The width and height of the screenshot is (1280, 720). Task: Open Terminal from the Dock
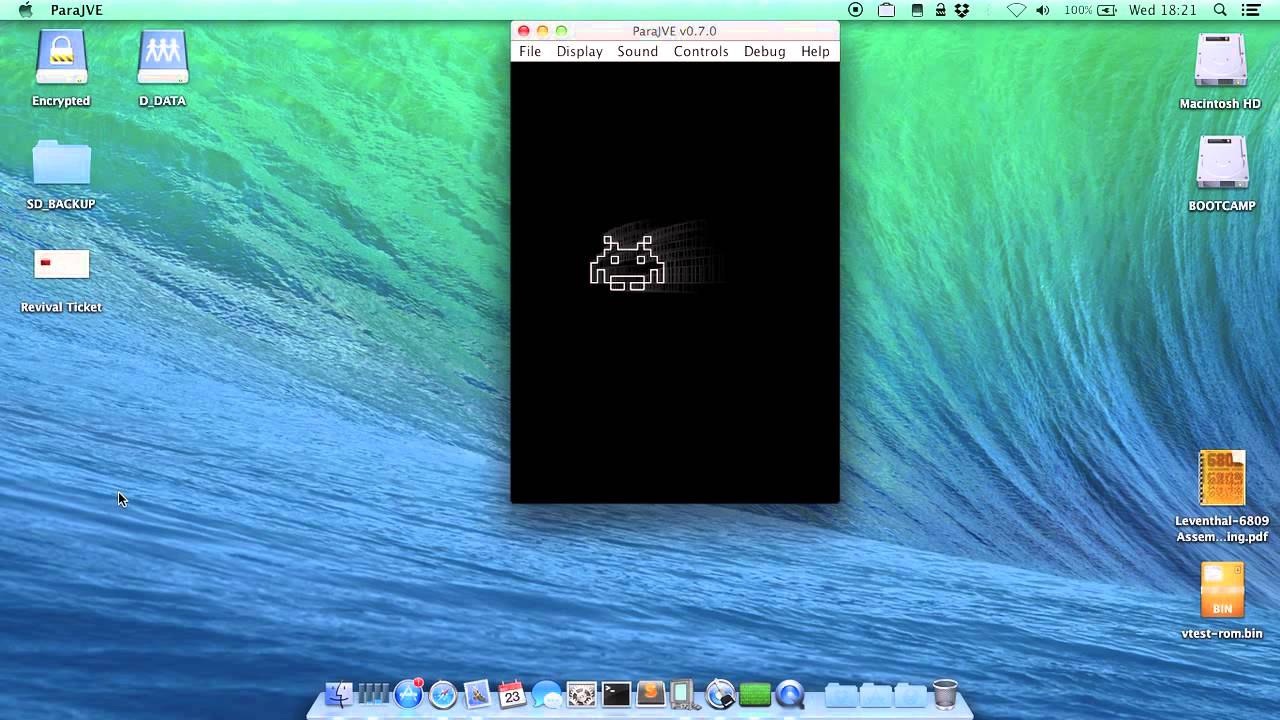pos(616,693)
